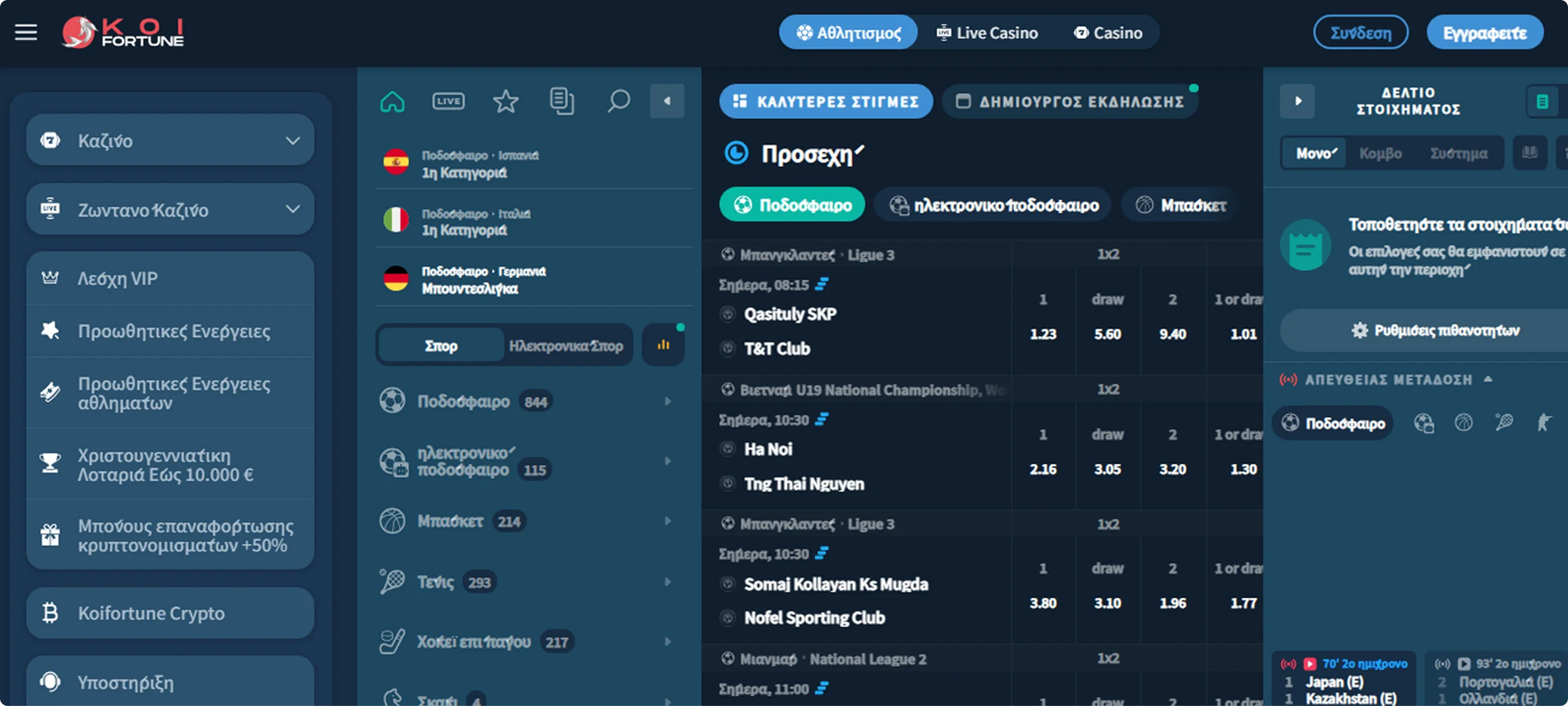Screen dimensions: 1568x706
Task: Click the Συνδεση login button
Action: click(1361, 32)
